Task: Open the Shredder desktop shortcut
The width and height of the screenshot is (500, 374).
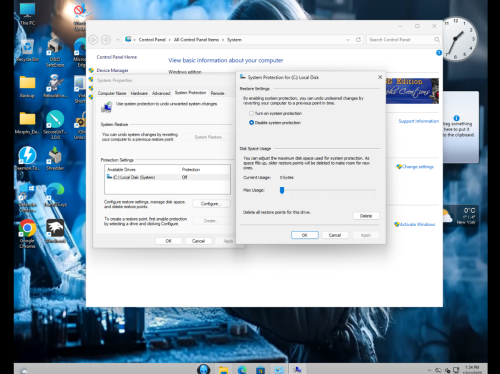Action: (55, 159)
